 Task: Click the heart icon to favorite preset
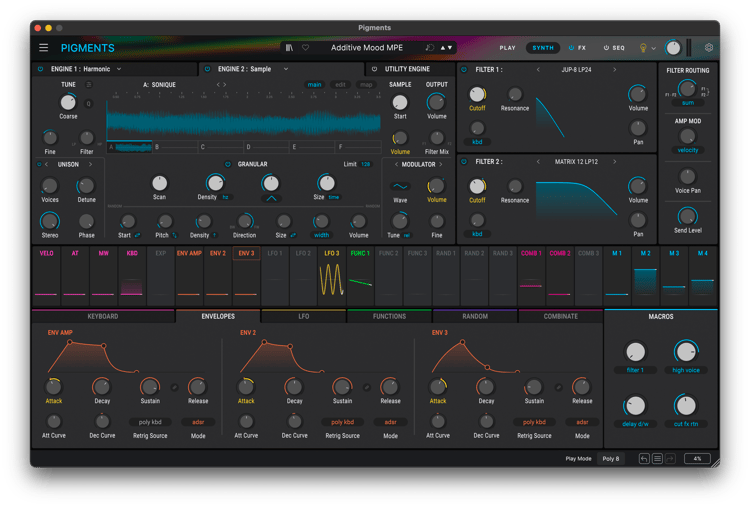coord(305,47)
